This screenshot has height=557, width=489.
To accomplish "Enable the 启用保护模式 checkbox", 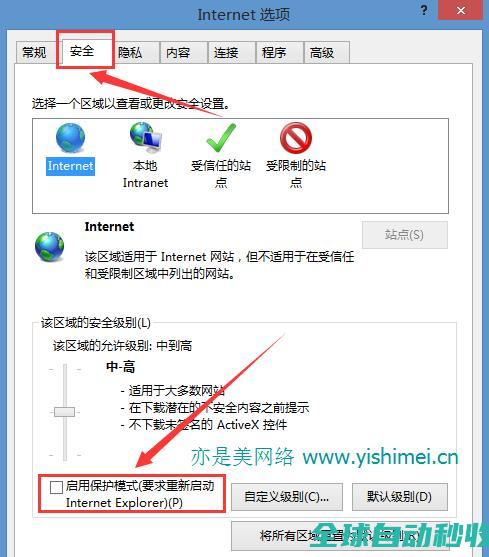I will click(x=56, y=487).
